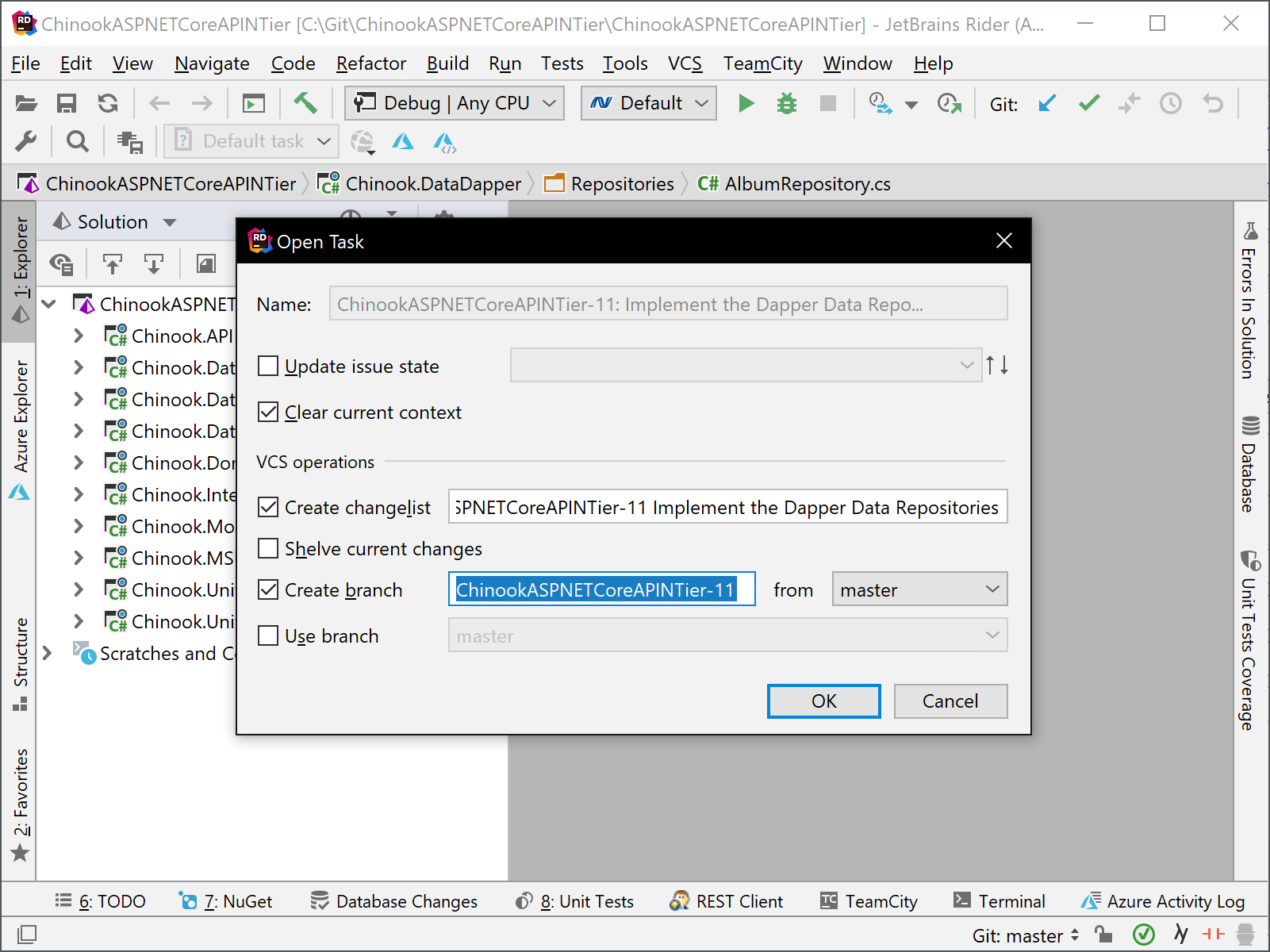Open the Azure Explorer side tab
1270x952 pixels.
[20, 430]
